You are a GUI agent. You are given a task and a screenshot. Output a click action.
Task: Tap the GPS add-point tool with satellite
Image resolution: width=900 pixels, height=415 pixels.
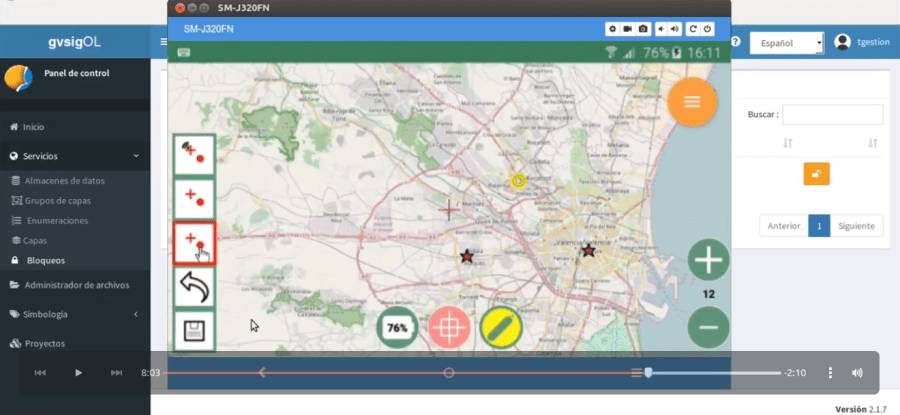click(x=194, y=154)
